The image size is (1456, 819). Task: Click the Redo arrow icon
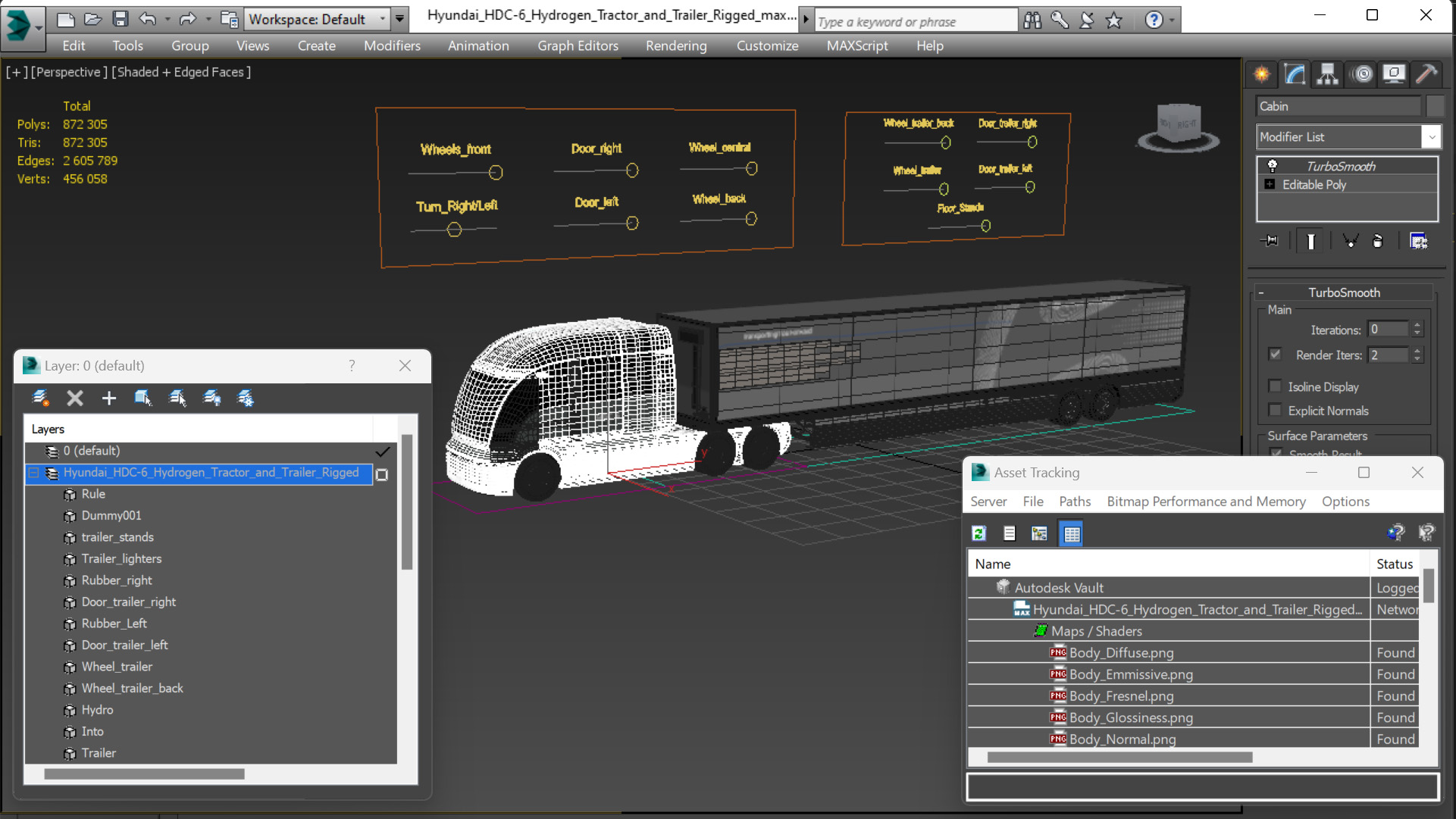coord(187,19)
